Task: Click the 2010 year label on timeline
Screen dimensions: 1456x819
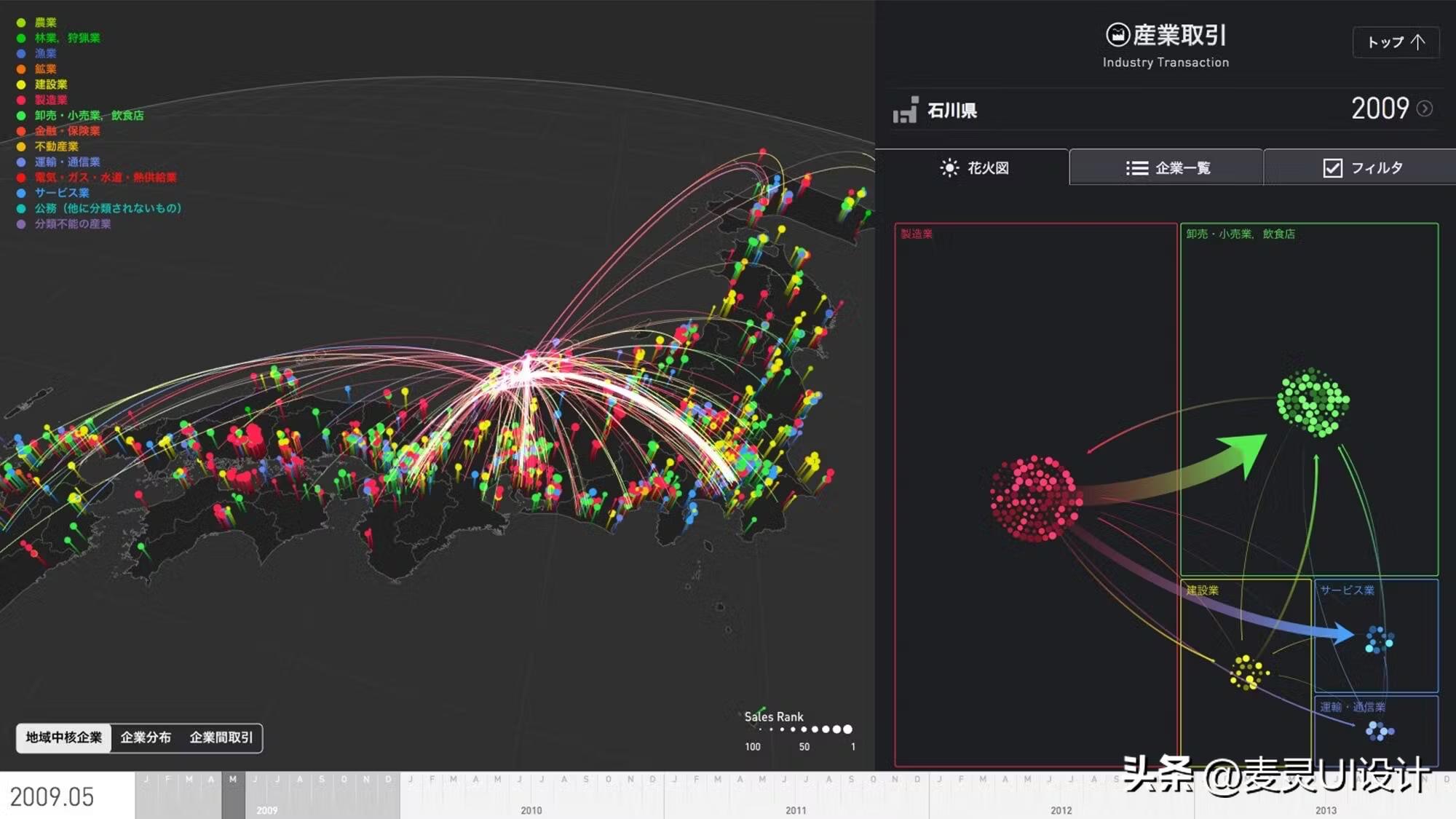Action: click(531, 810)
